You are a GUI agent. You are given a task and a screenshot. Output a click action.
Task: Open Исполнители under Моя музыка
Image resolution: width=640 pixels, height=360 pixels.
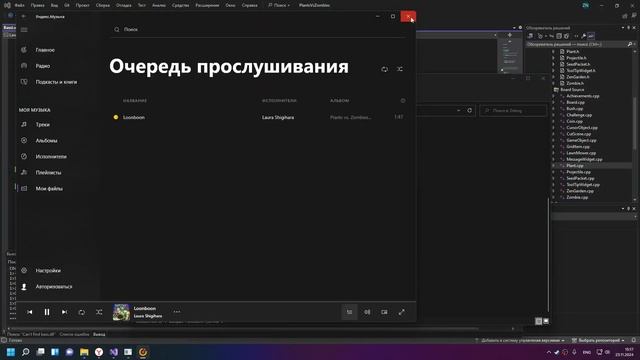pos(51,156)
